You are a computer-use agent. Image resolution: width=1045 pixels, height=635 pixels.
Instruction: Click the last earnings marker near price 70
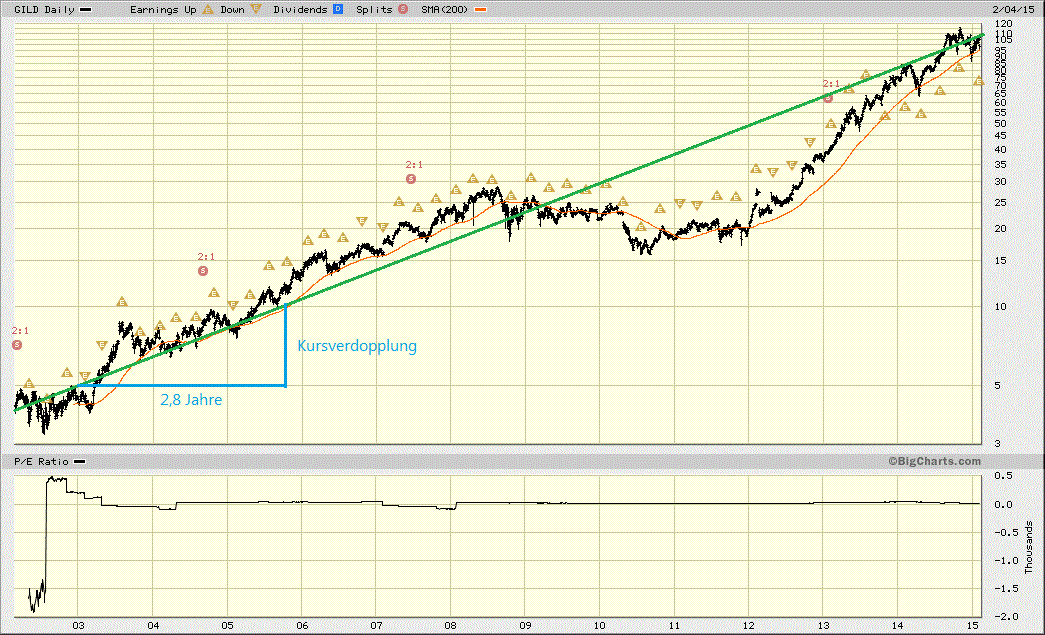tap(978, 81)
